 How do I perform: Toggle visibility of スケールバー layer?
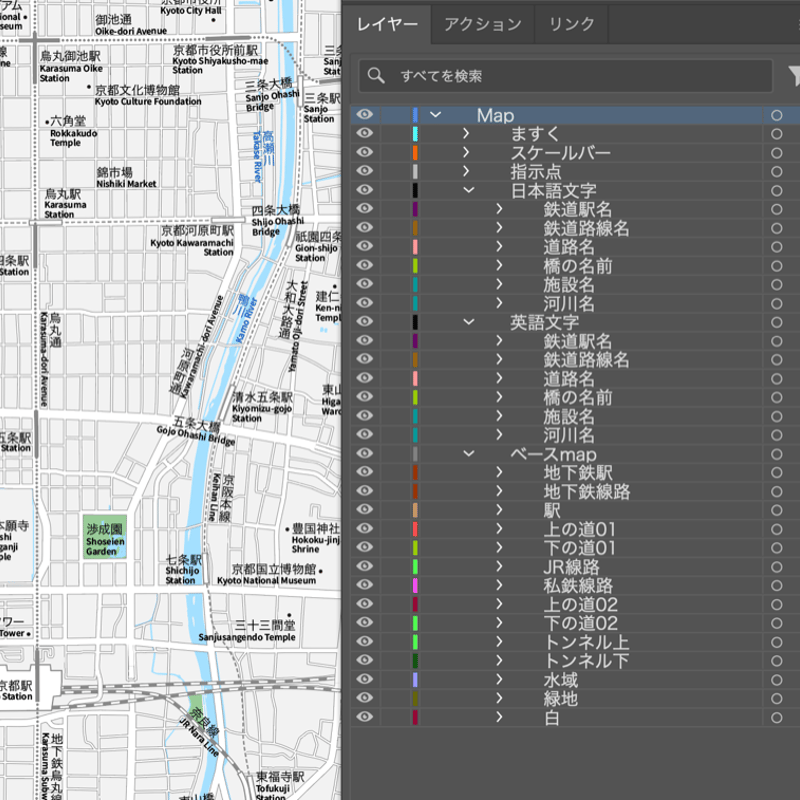click(364, 152)
